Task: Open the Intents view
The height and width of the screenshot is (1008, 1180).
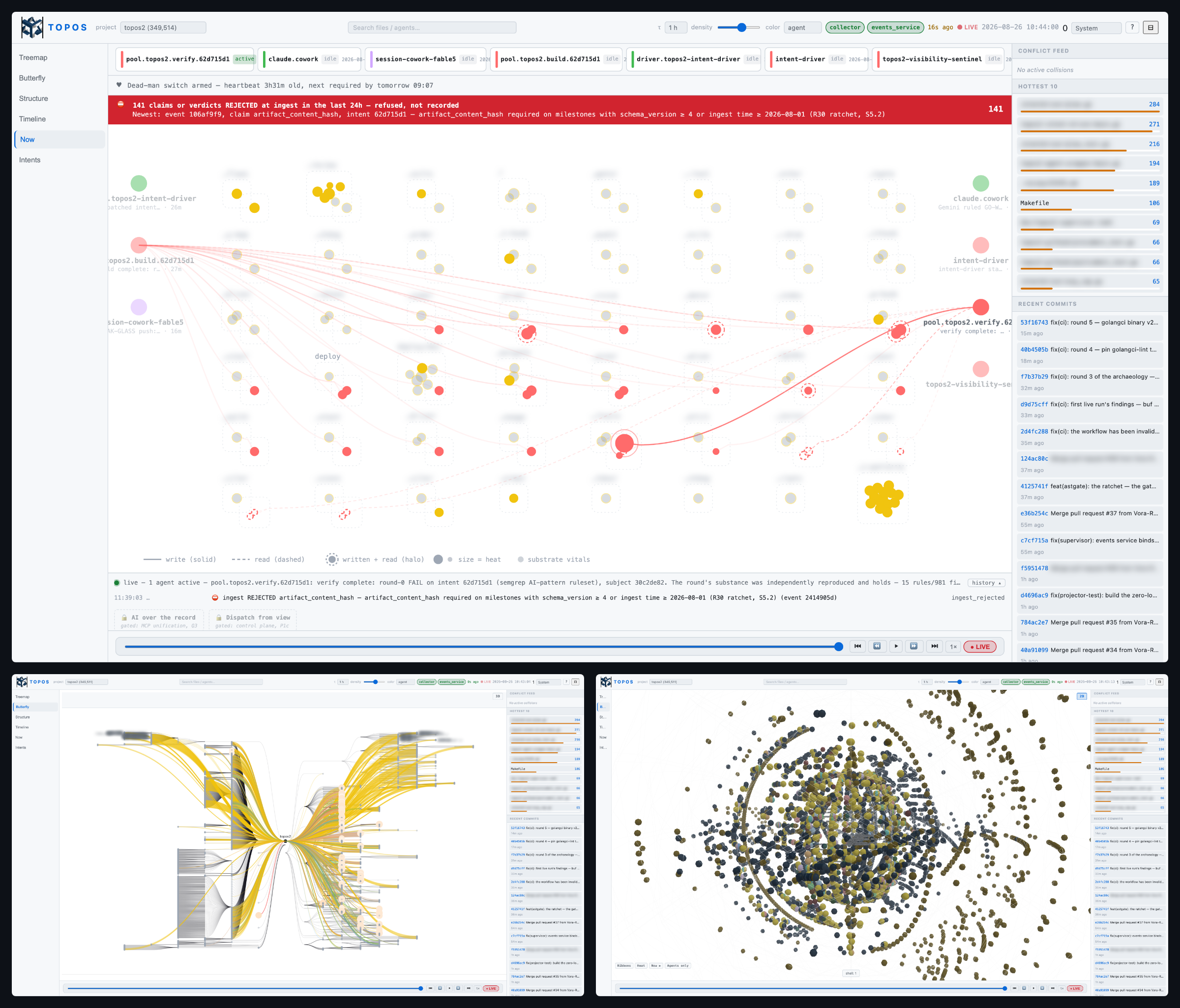Action: click(59, 160)
